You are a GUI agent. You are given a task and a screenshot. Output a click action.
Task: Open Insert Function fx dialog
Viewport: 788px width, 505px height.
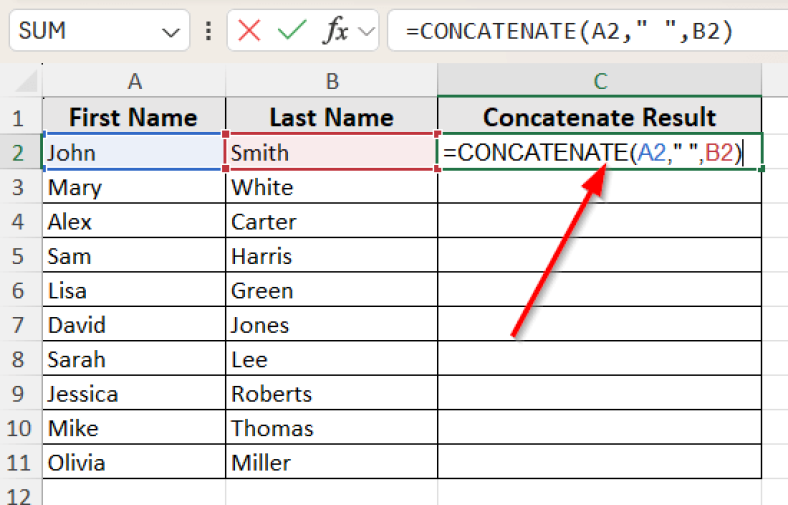pyautogui.click(x=336, y=31)
